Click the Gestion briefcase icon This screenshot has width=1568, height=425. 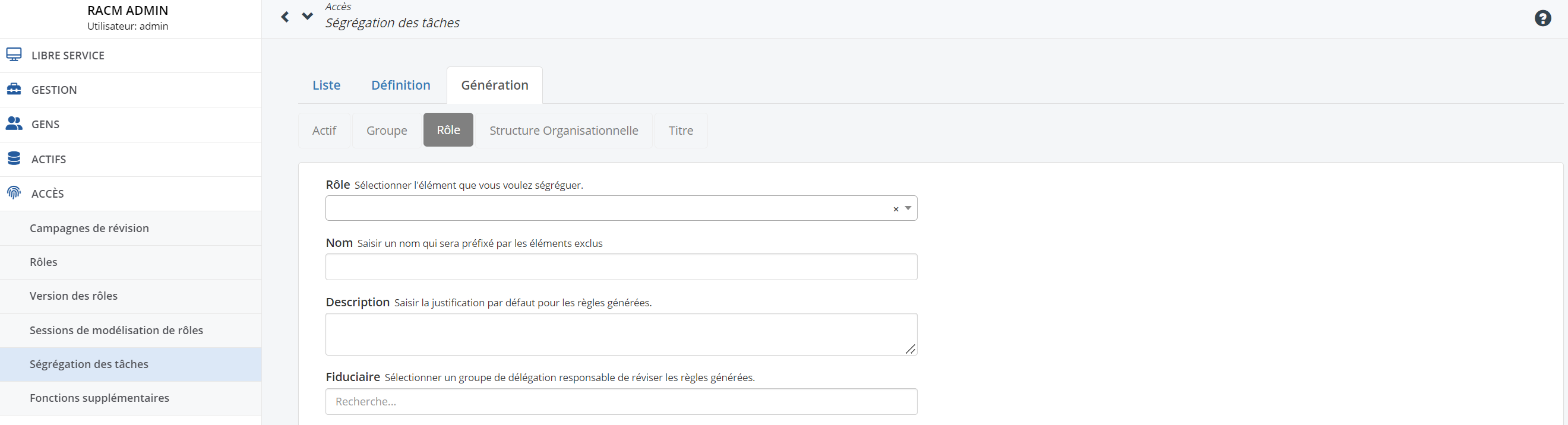click(14, 90)
